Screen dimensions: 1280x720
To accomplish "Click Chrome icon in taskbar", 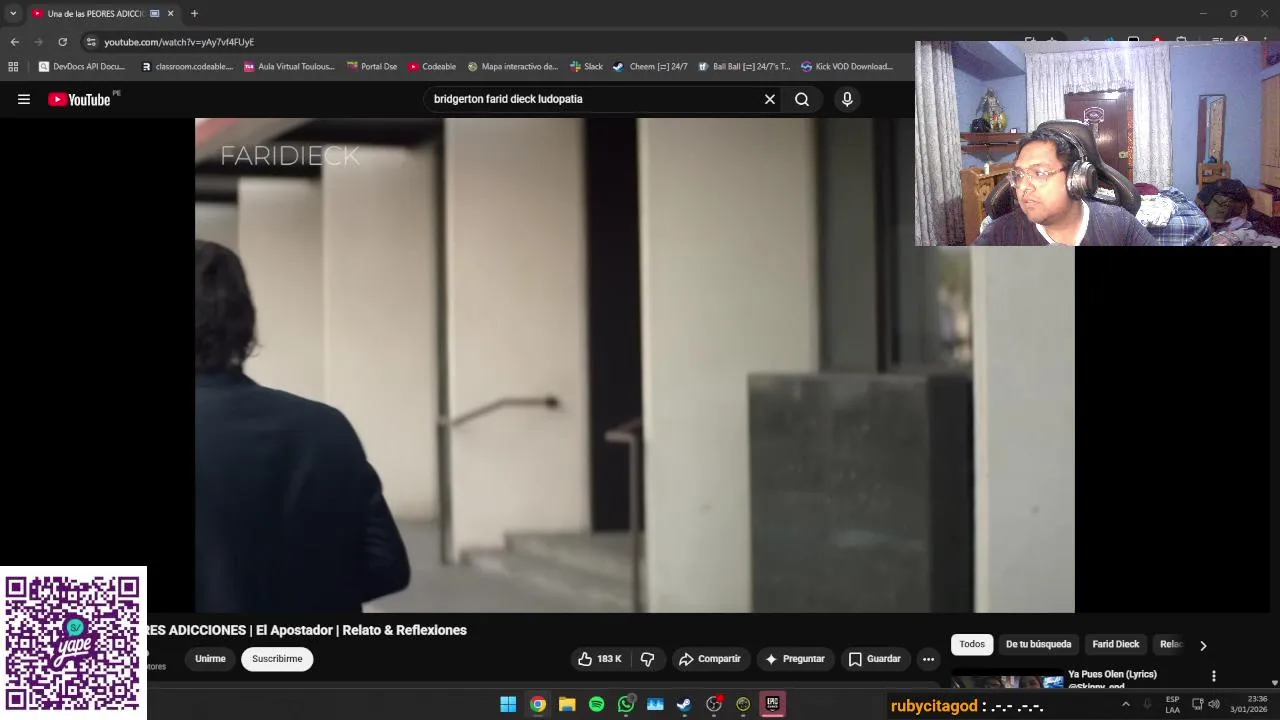I will (x=538, y=704).
